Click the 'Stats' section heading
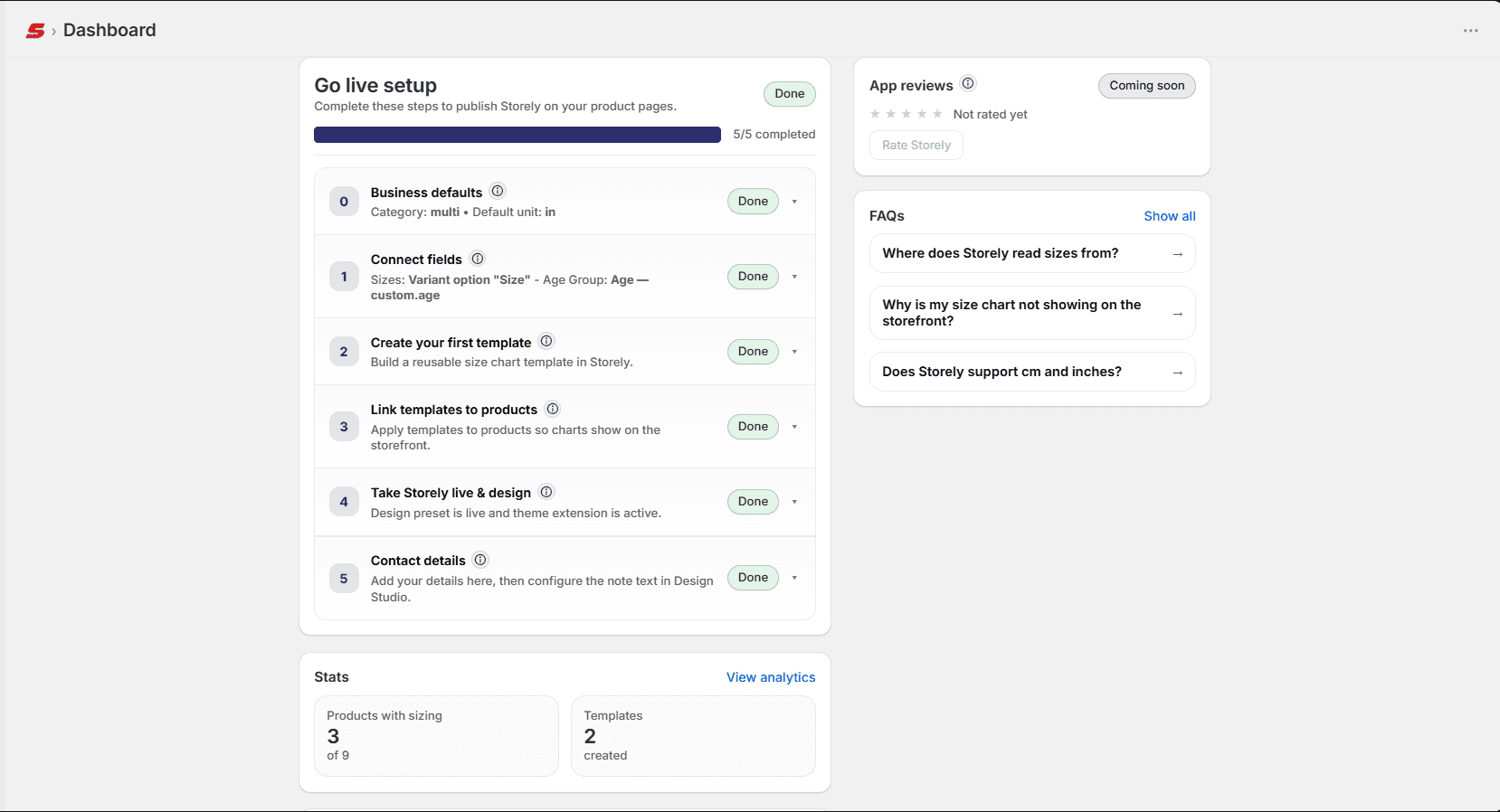 (x=331, y=677)
